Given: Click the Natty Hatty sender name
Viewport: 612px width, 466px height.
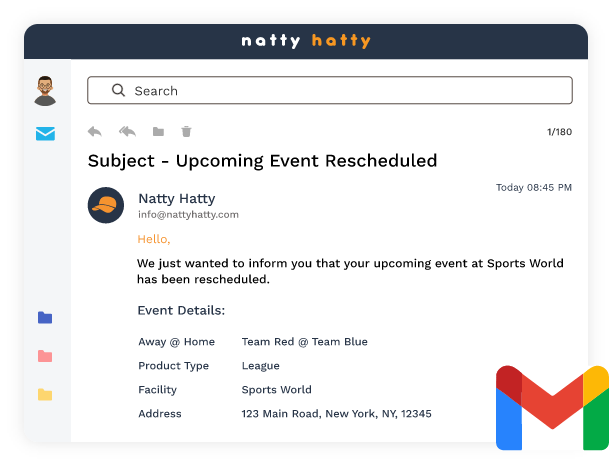Looking at the screenshot, I should (x=176, y=198).
